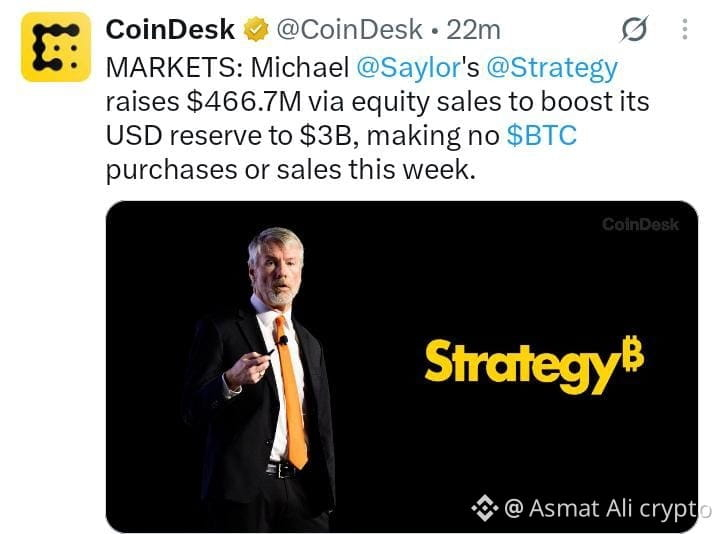
Task: Select the CoinDesk display name
Action: click(170, 29)
